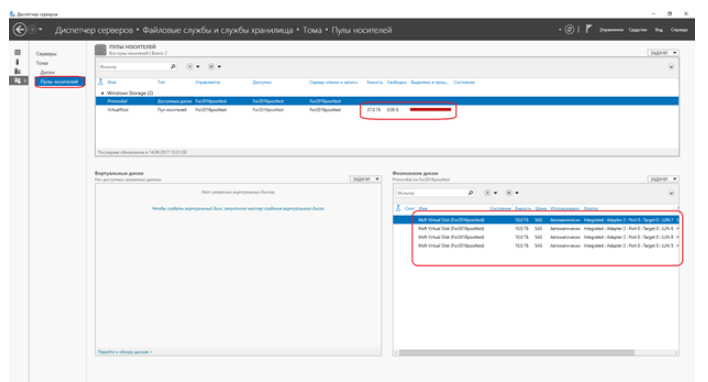The image size is (708, 382).
Task: Select Диски in the side navigation
Action: [47, 72]
